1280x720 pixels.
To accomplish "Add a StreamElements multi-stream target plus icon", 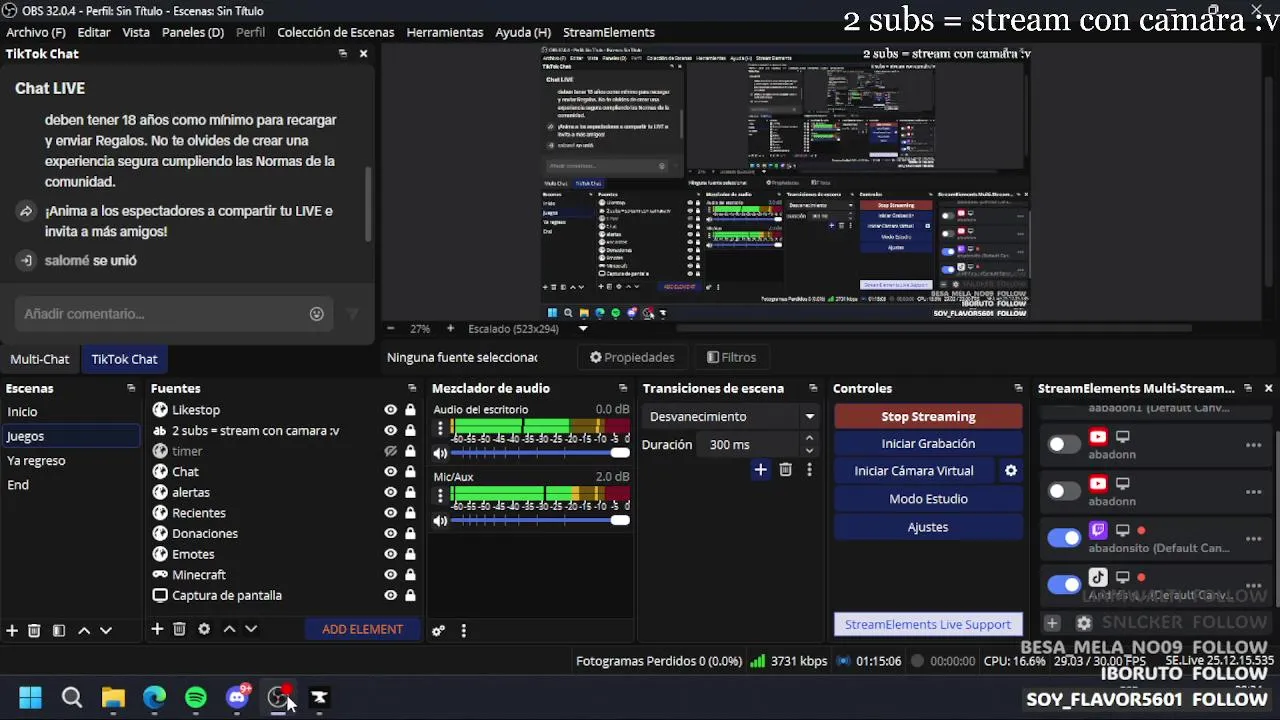I will click(1052, 623).
